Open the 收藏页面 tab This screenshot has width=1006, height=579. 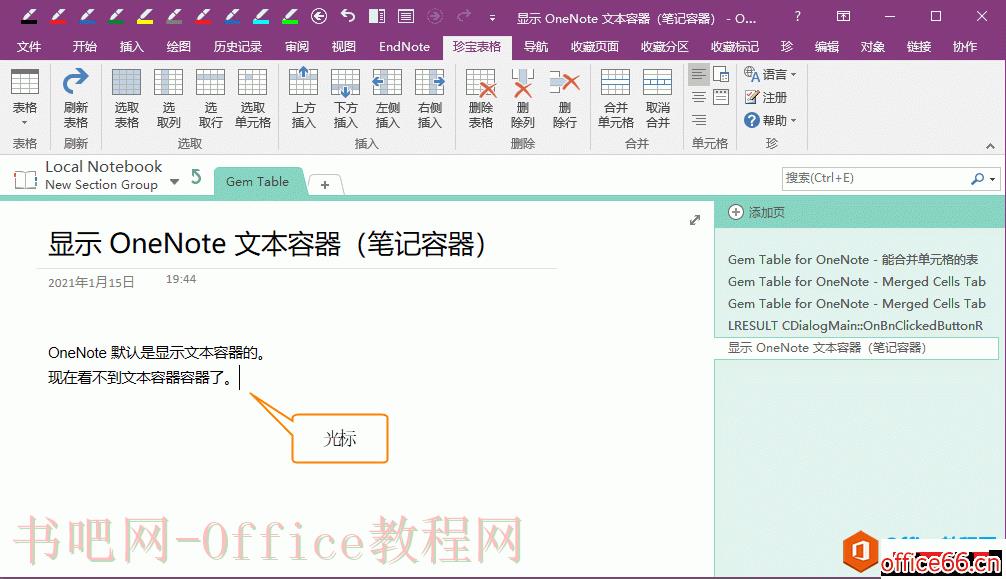(x=595, y=46)
